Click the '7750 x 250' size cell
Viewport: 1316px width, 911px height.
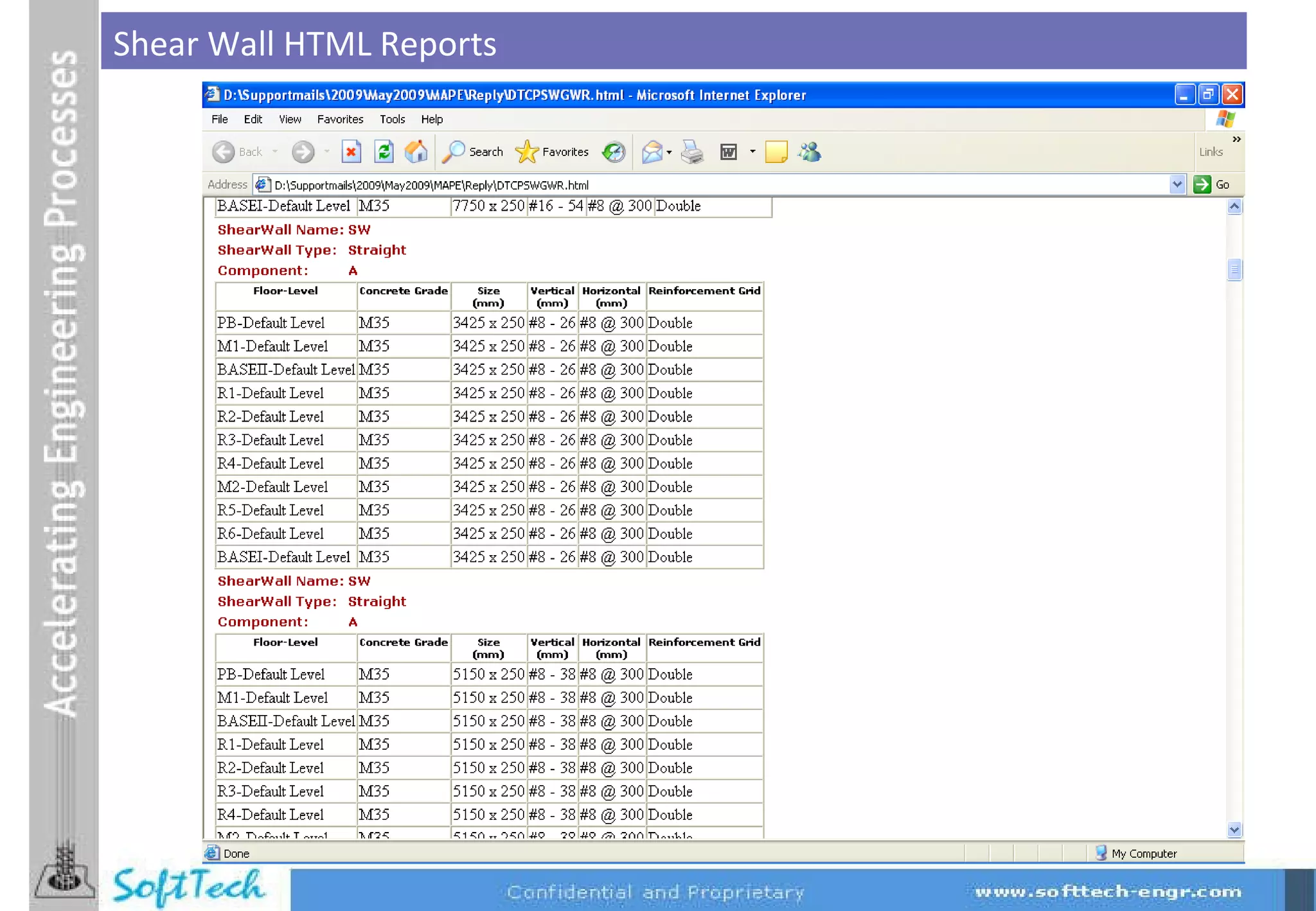tap(488, 206)
